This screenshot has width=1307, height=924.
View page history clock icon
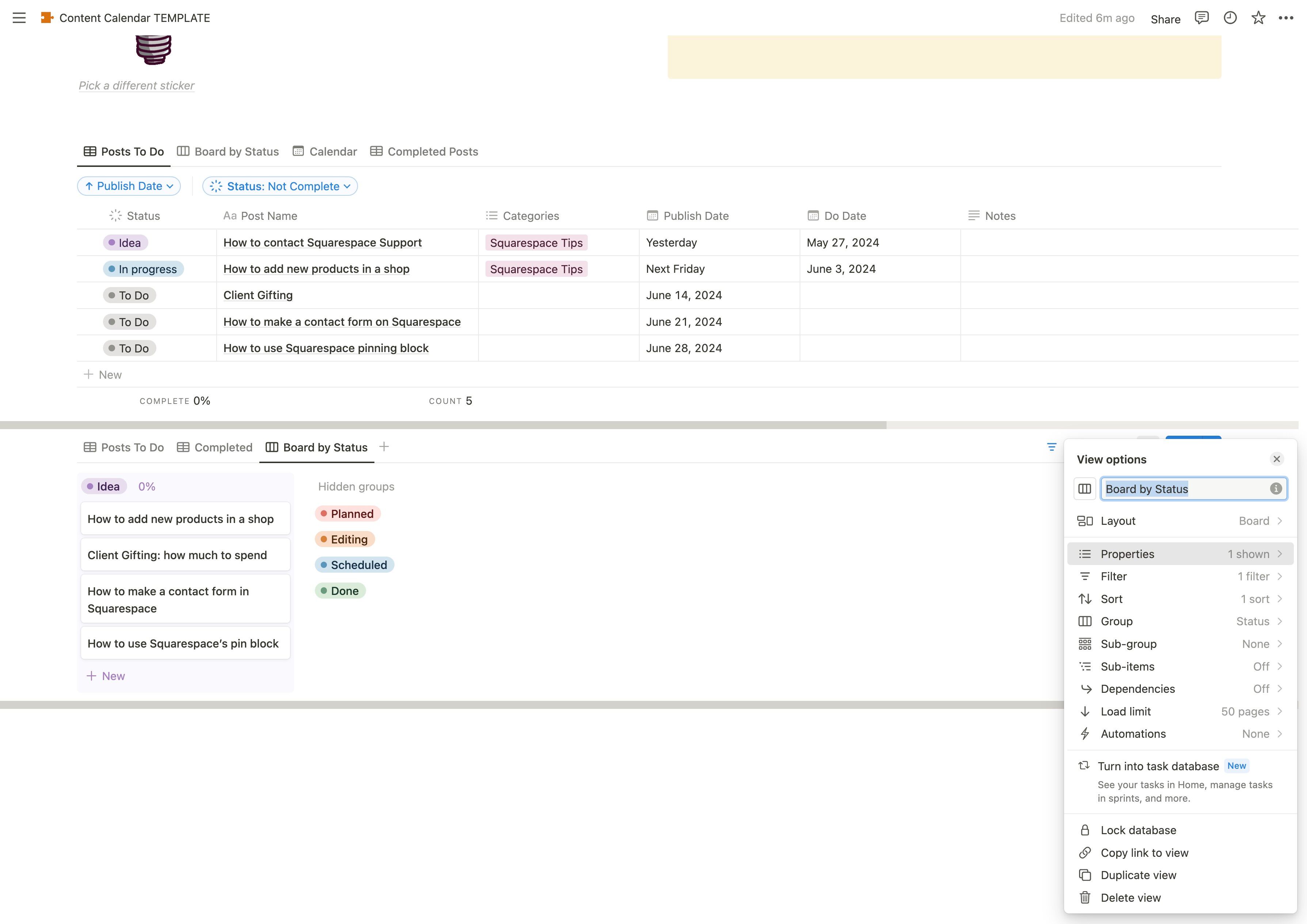click(x=1230, y=18)
